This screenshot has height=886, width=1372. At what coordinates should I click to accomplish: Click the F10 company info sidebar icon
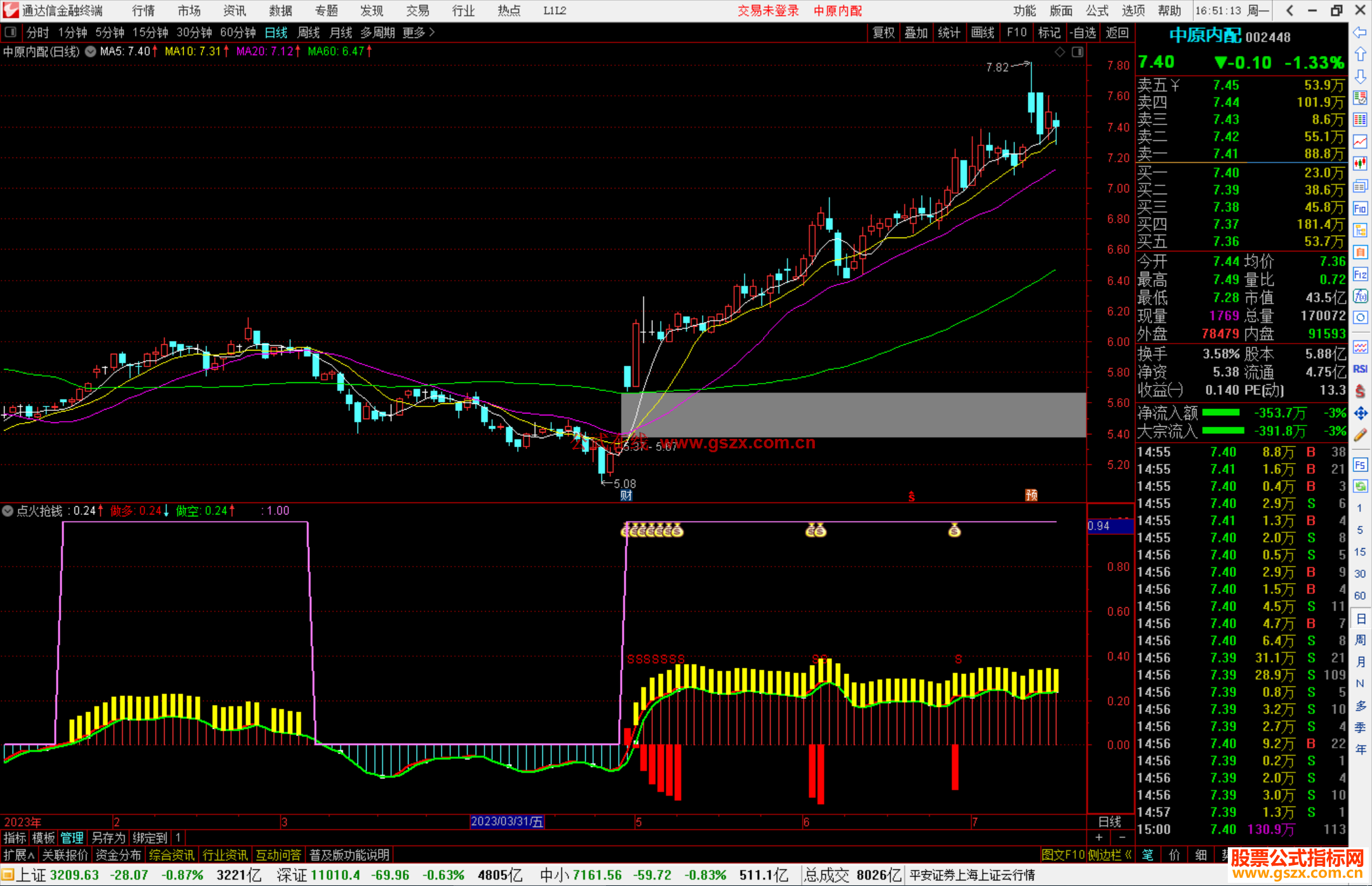coord(1360,208)
